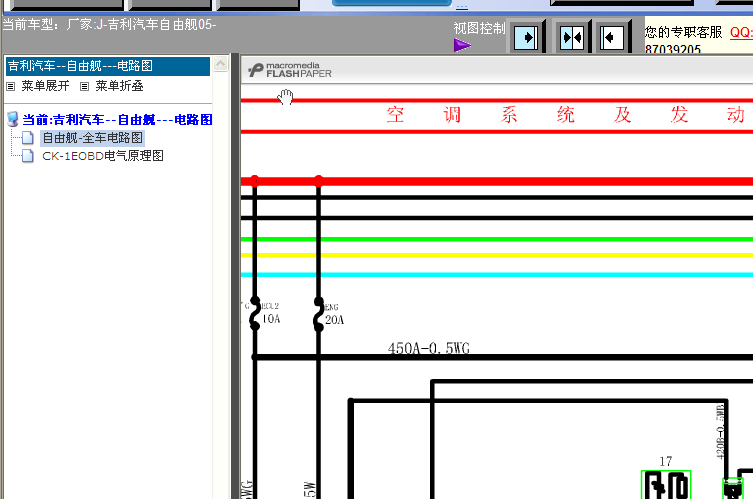Click the purple play arrow under 视图控制
This screenshot has width=753, height=499.
click(x=462, y=45)
